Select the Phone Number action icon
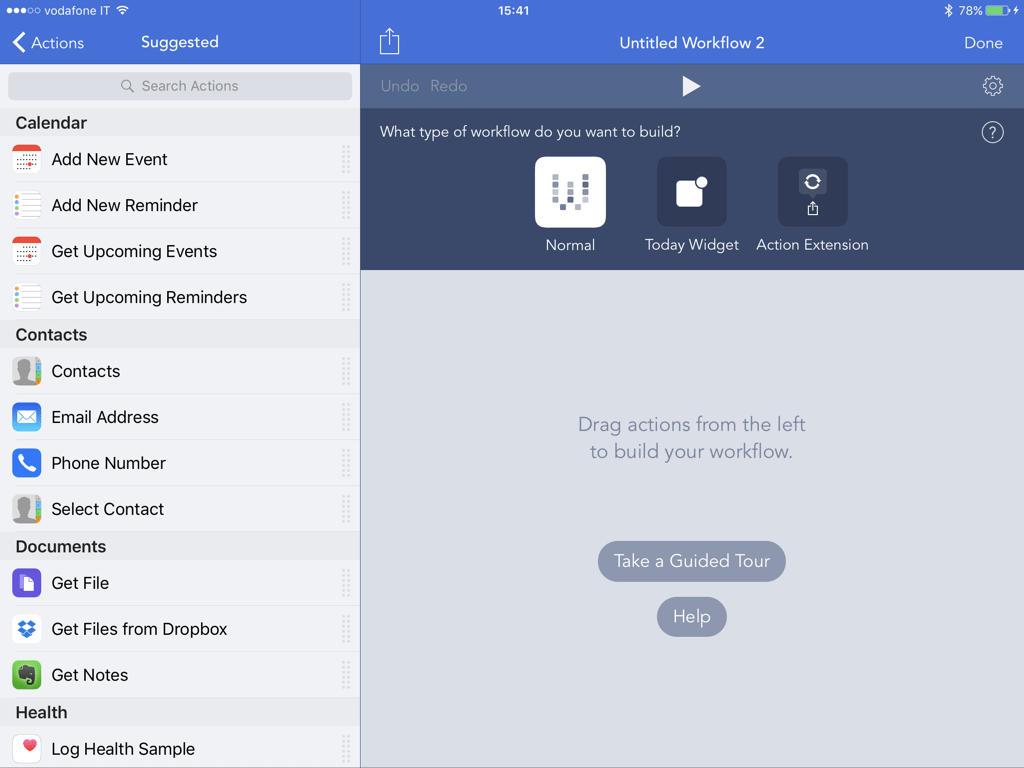 coord(27,463)
